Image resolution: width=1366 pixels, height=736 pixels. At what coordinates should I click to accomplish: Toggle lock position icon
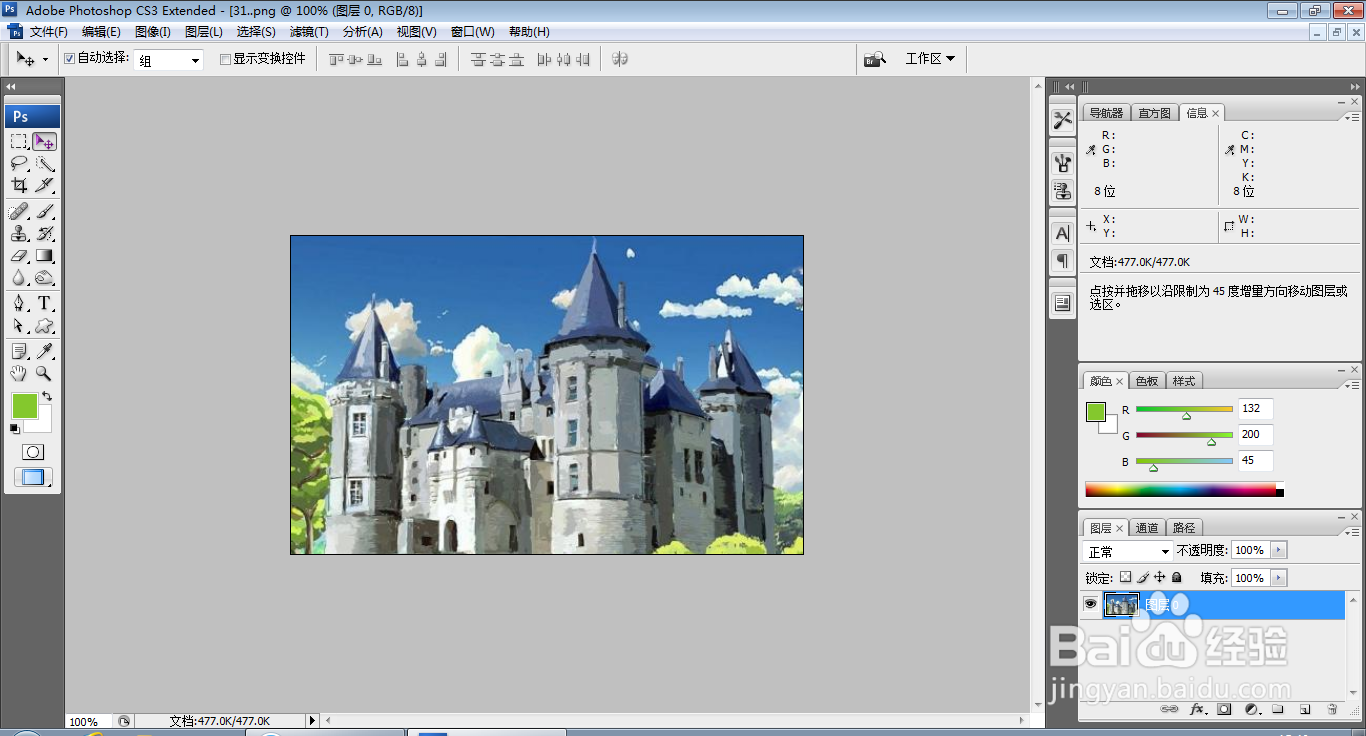[x=1160, y=578]
